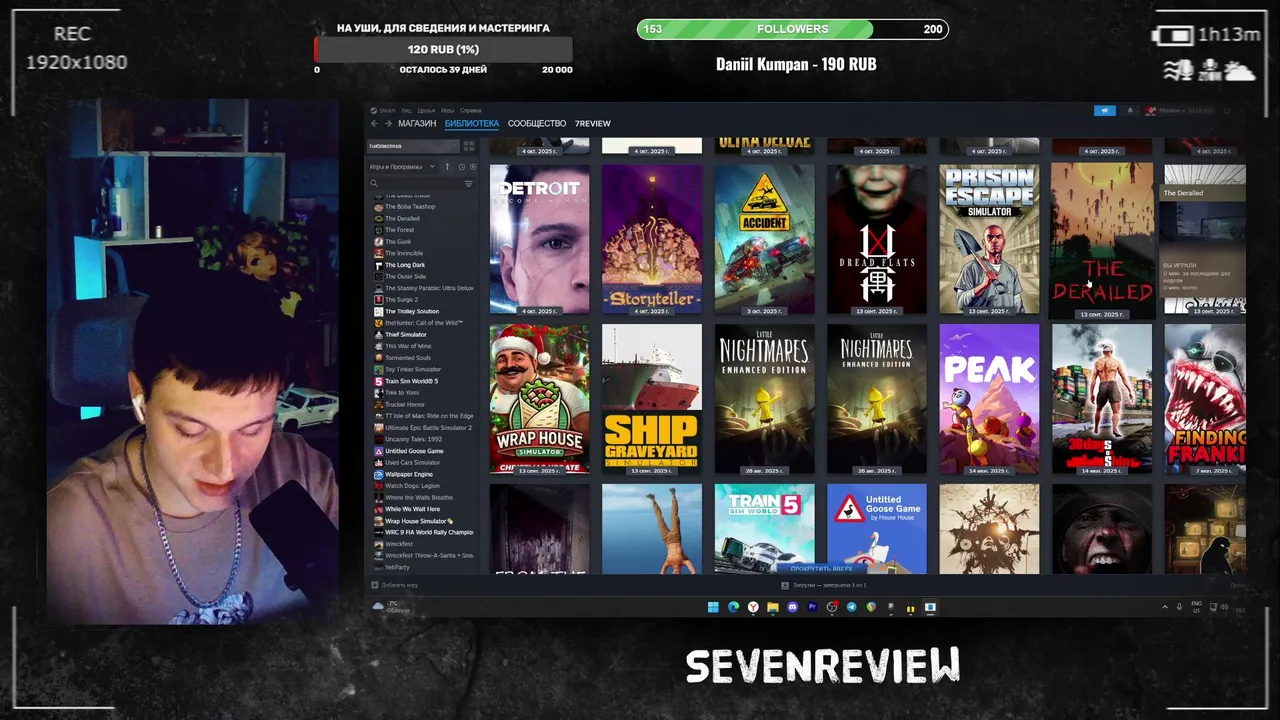This screenshot has width=1280, height=720.
Task: Open the Игры menu
Action: coord(447,110)
